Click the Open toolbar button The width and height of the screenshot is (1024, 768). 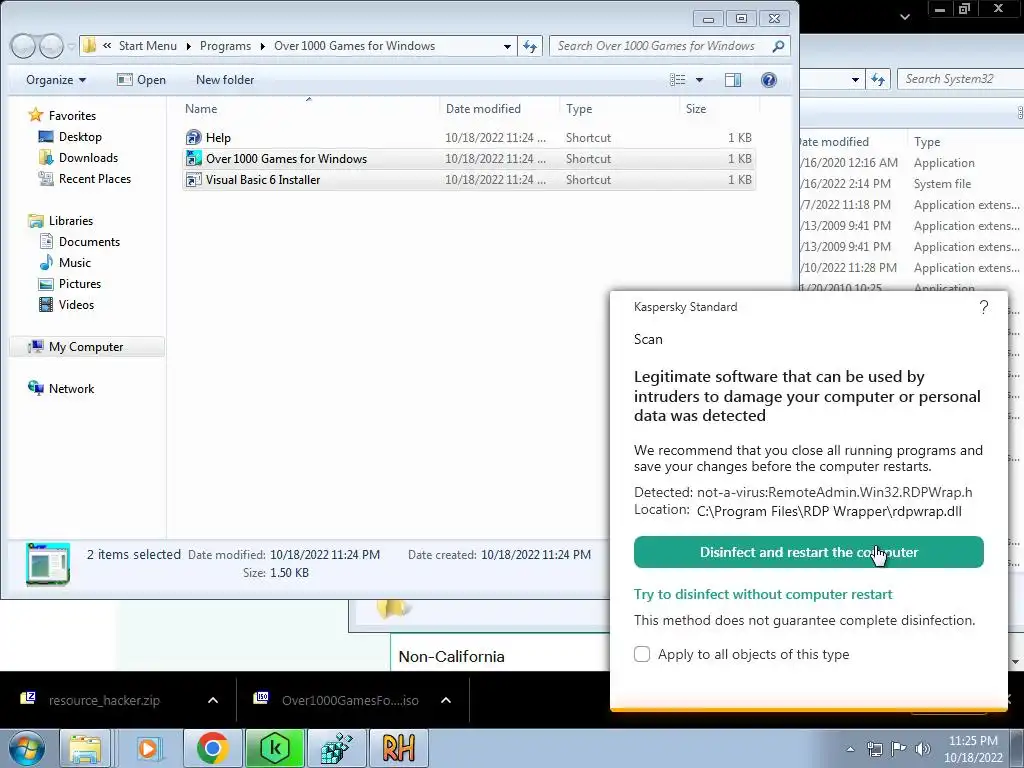coord(141,80)
